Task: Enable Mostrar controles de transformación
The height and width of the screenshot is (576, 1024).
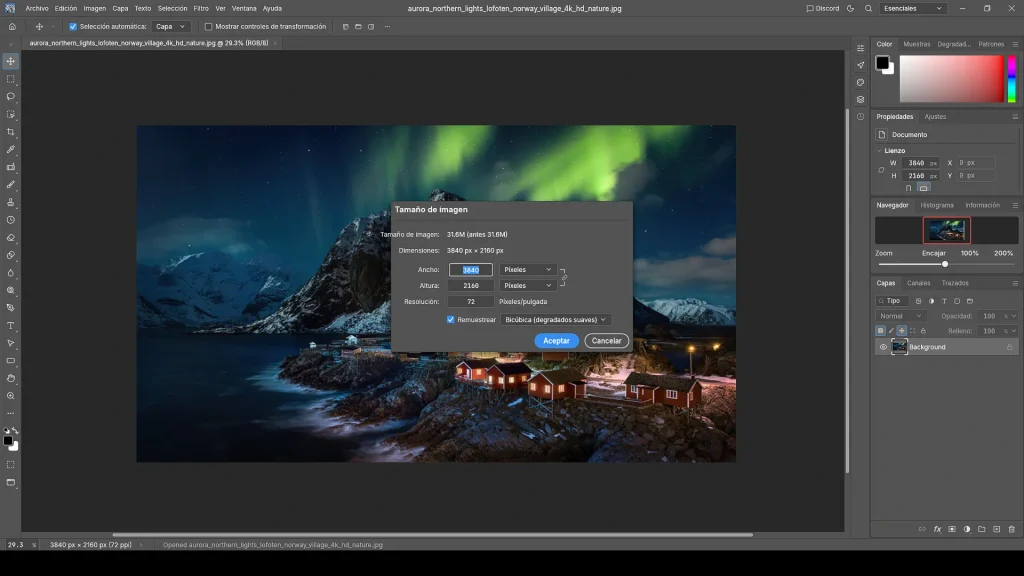Action: point(208,27)
